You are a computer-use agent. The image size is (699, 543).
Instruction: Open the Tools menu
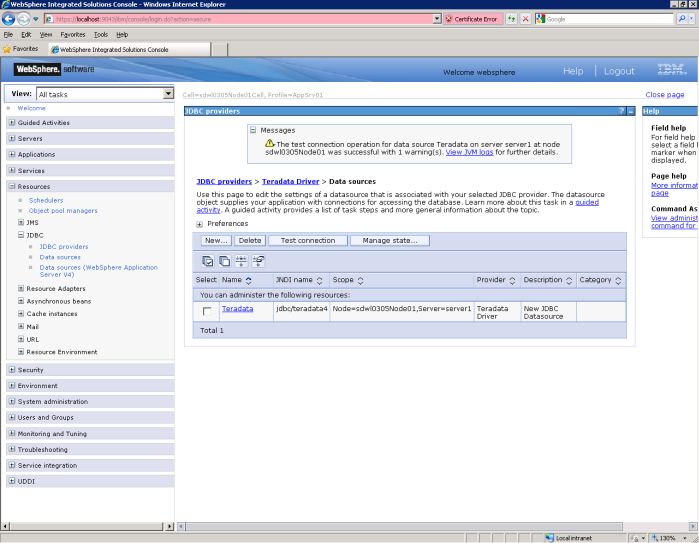[101, 34]
